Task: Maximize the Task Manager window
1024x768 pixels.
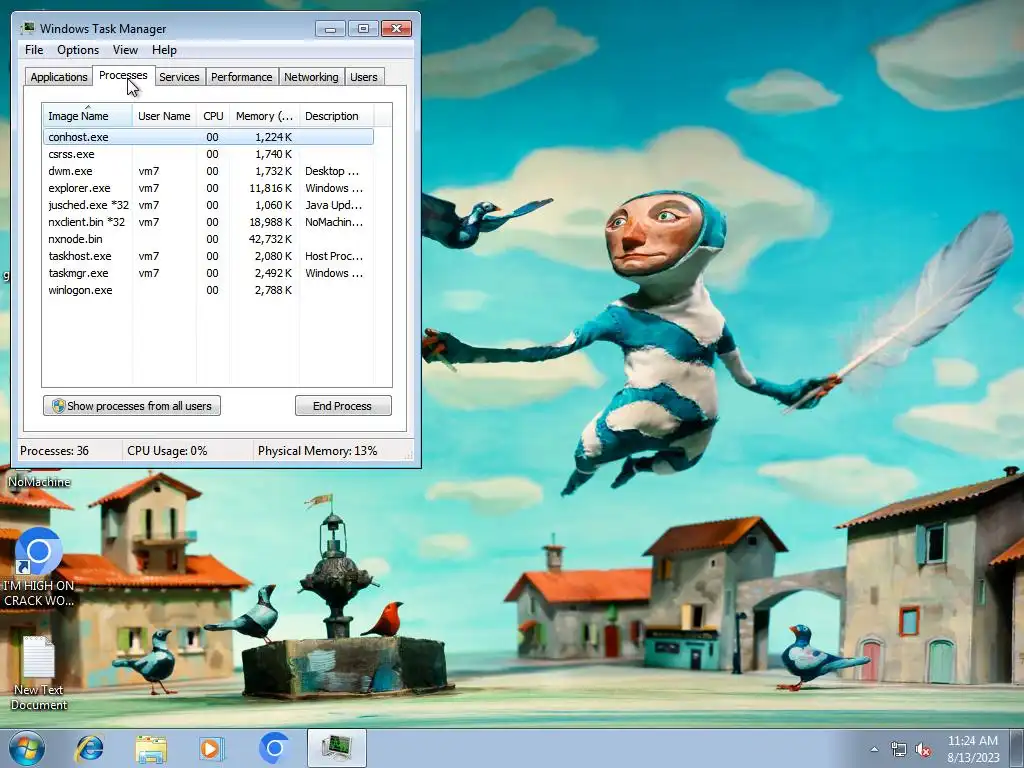Action: point(363,29)
